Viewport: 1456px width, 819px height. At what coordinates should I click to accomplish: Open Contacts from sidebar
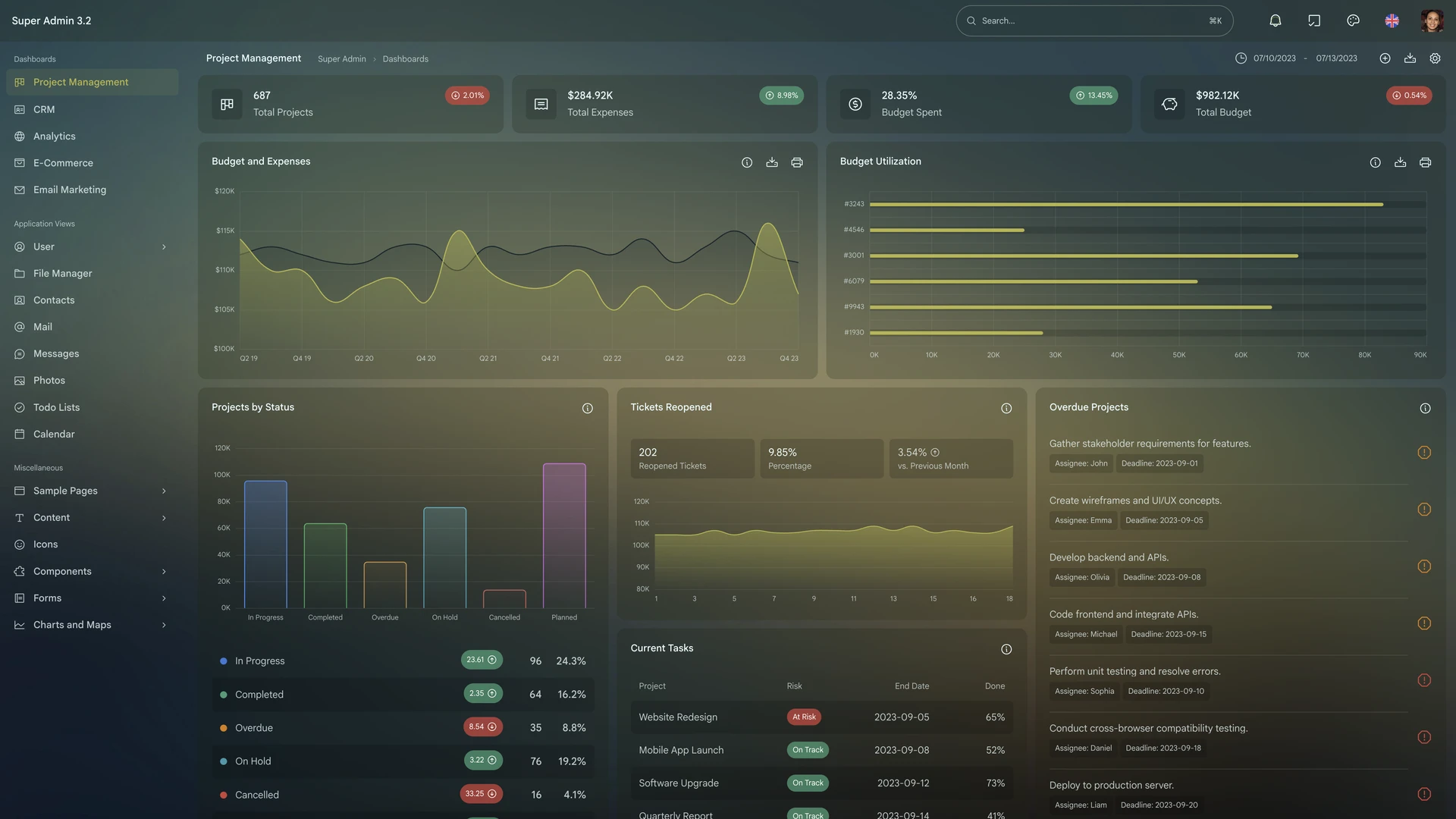pyautogui.click(x=93, y=300)
